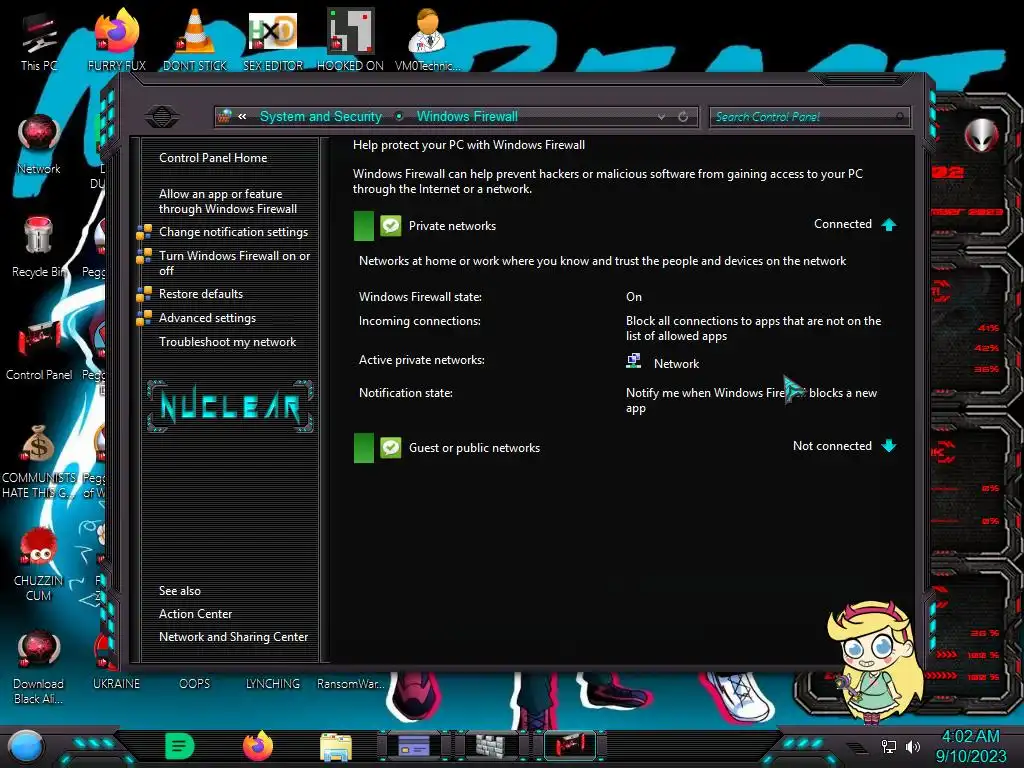Click shield icon beside Restore defaults
This screenshot has width=1024, height=768.
(144, 295)
